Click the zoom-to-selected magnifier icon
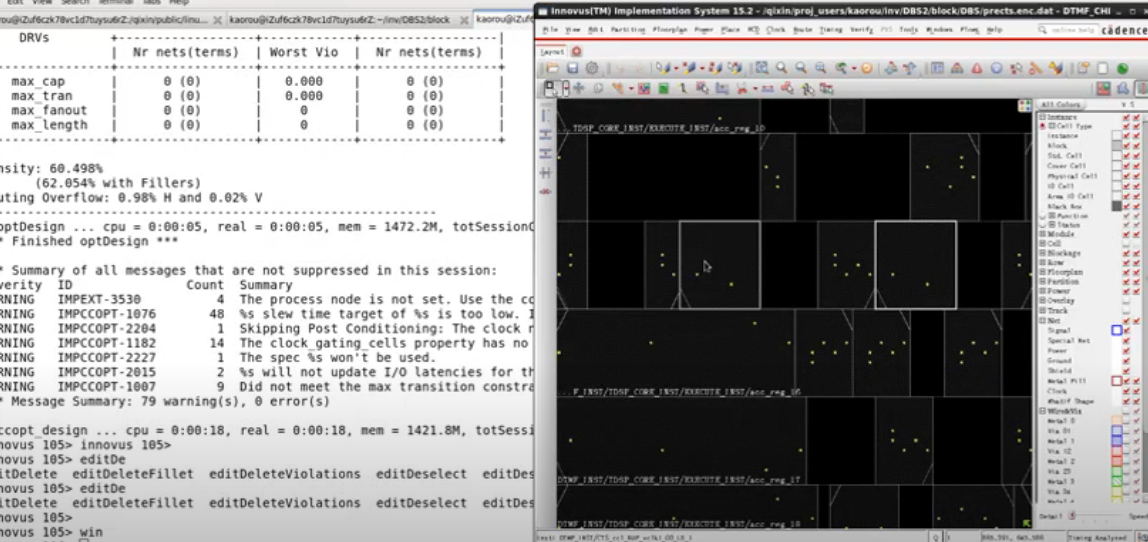The height and width of the screenshot is (542, 1148). coord(821,68)
